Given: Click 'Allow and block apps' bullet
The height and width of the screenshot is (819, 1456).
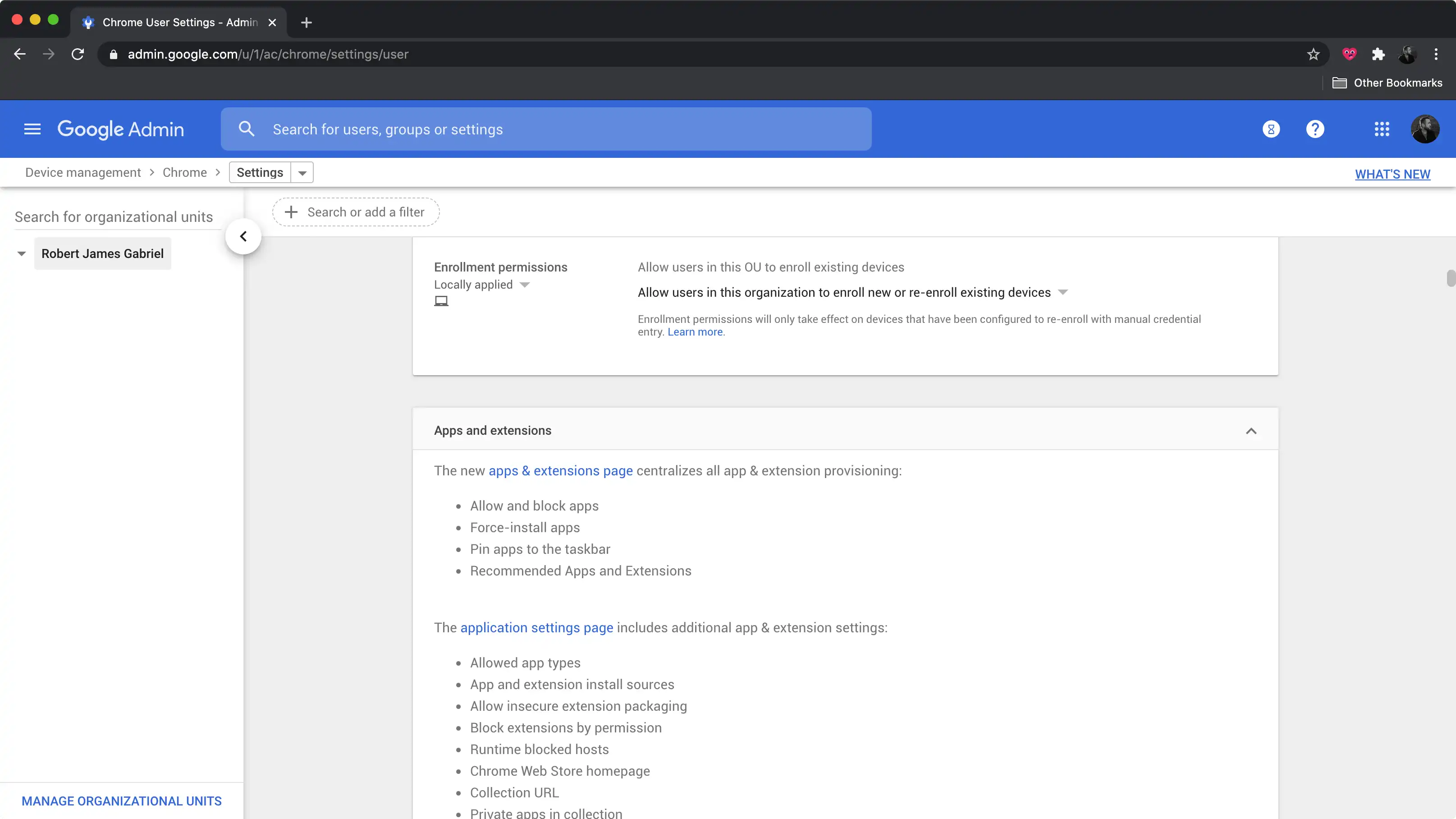Looking at the screenshot, I should (534, 506).
